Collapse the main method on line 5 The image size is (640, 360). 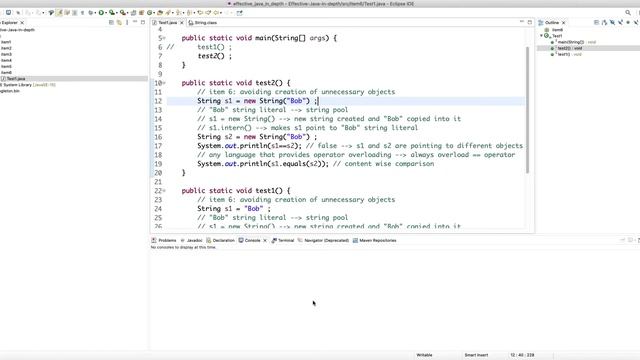tap(164, 38)
